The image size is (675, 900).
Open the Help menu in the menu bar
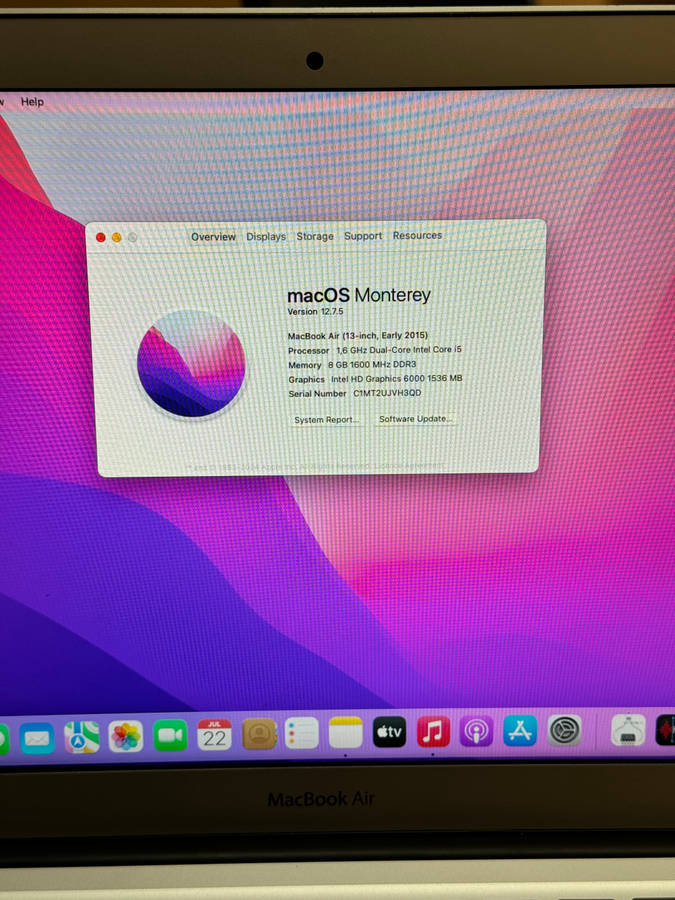[32, 102]
